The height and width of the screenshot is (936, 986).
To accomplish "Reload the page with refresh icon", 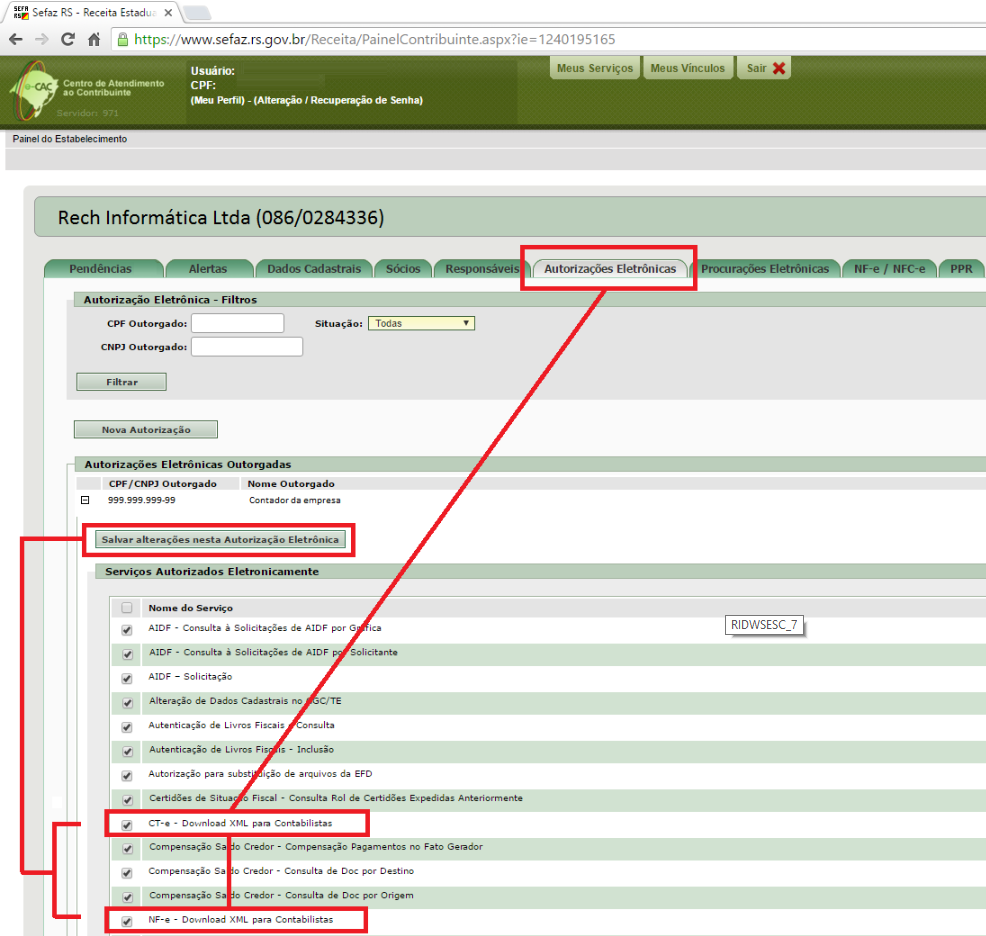I will [68, 40].
